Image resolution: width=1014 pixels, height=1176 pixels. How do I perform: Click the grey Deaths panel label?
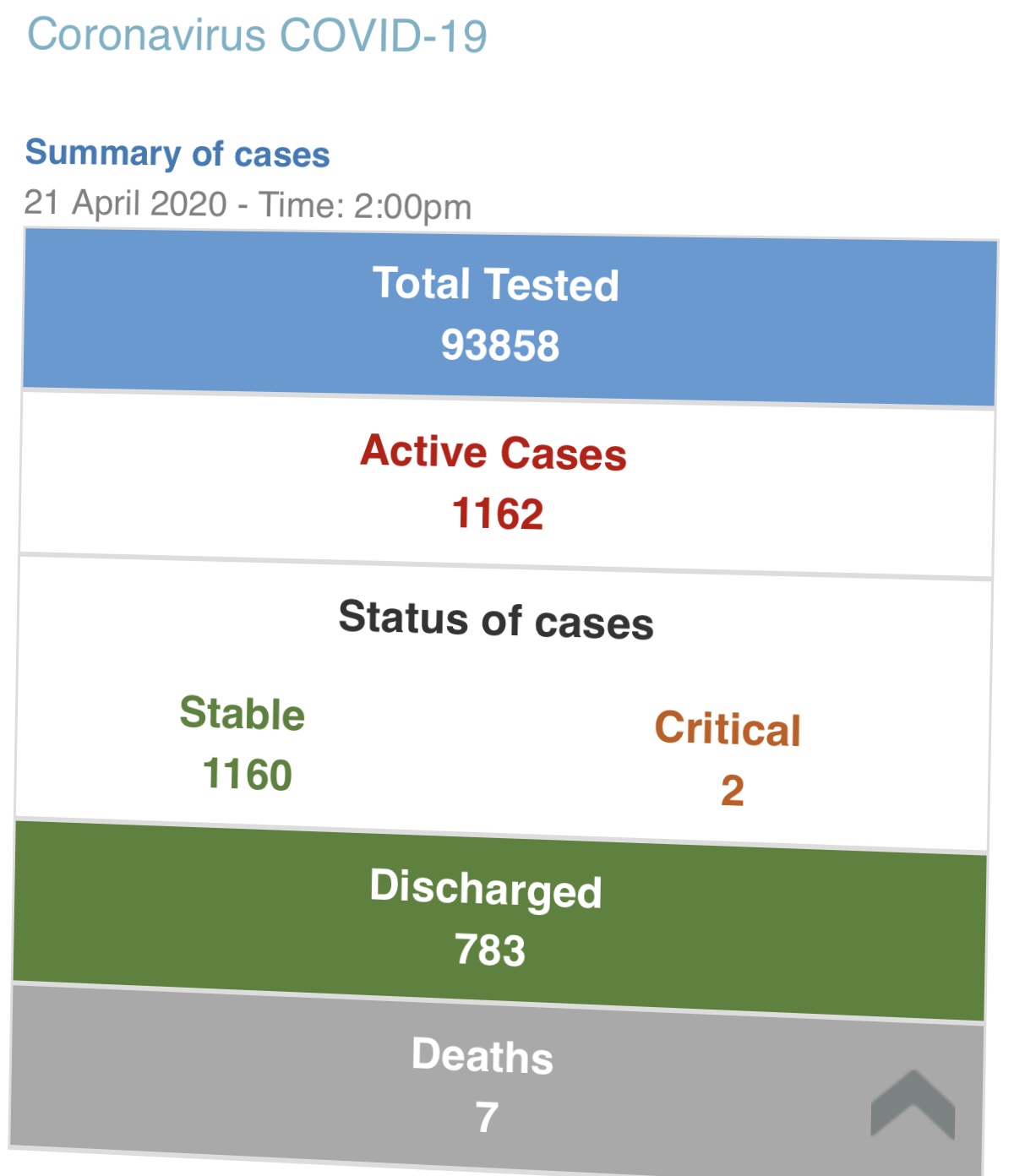482,1056
